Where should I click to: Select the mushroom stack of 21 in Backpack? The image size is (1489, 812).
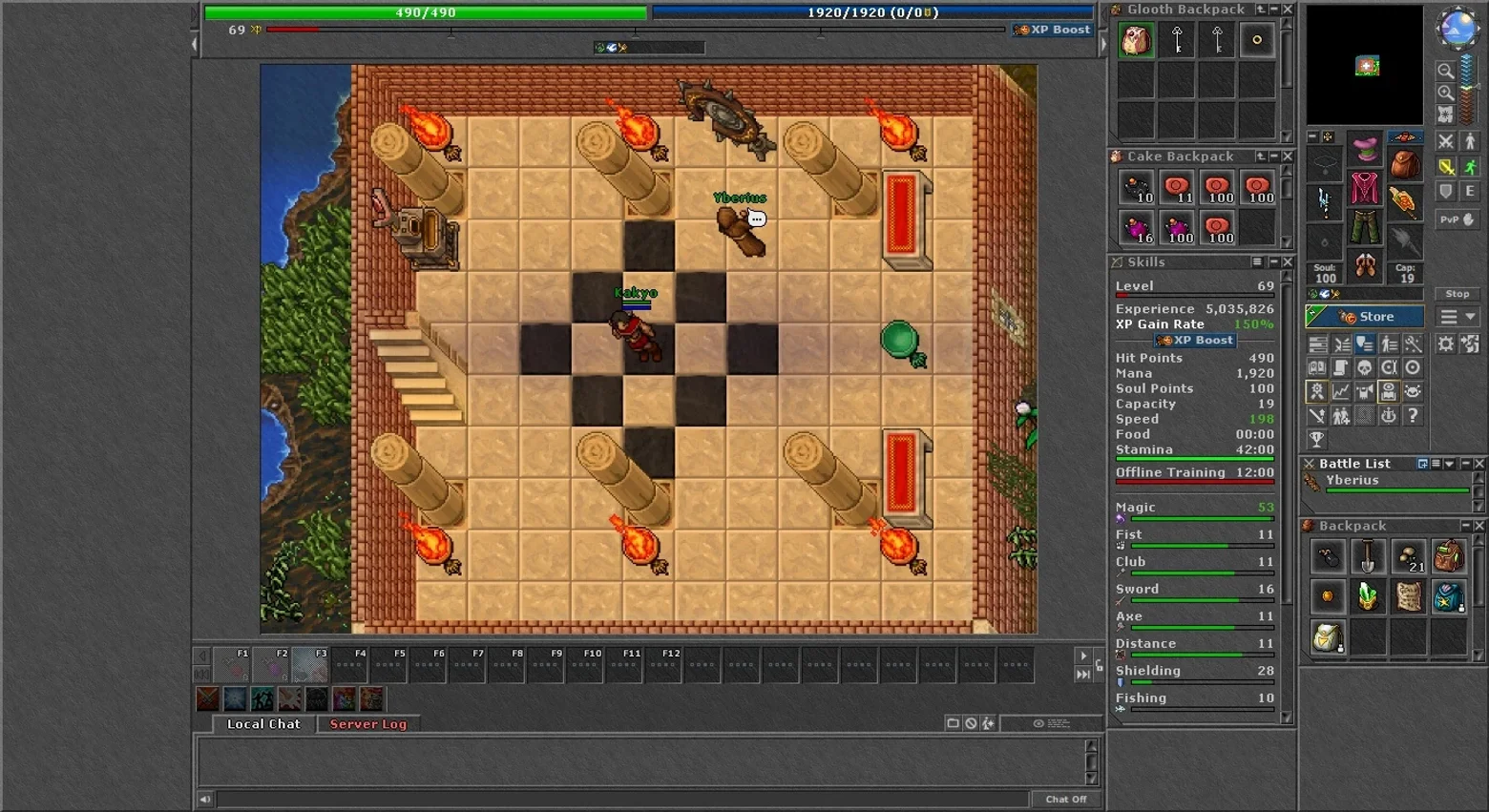click(x=1408, y=556)
